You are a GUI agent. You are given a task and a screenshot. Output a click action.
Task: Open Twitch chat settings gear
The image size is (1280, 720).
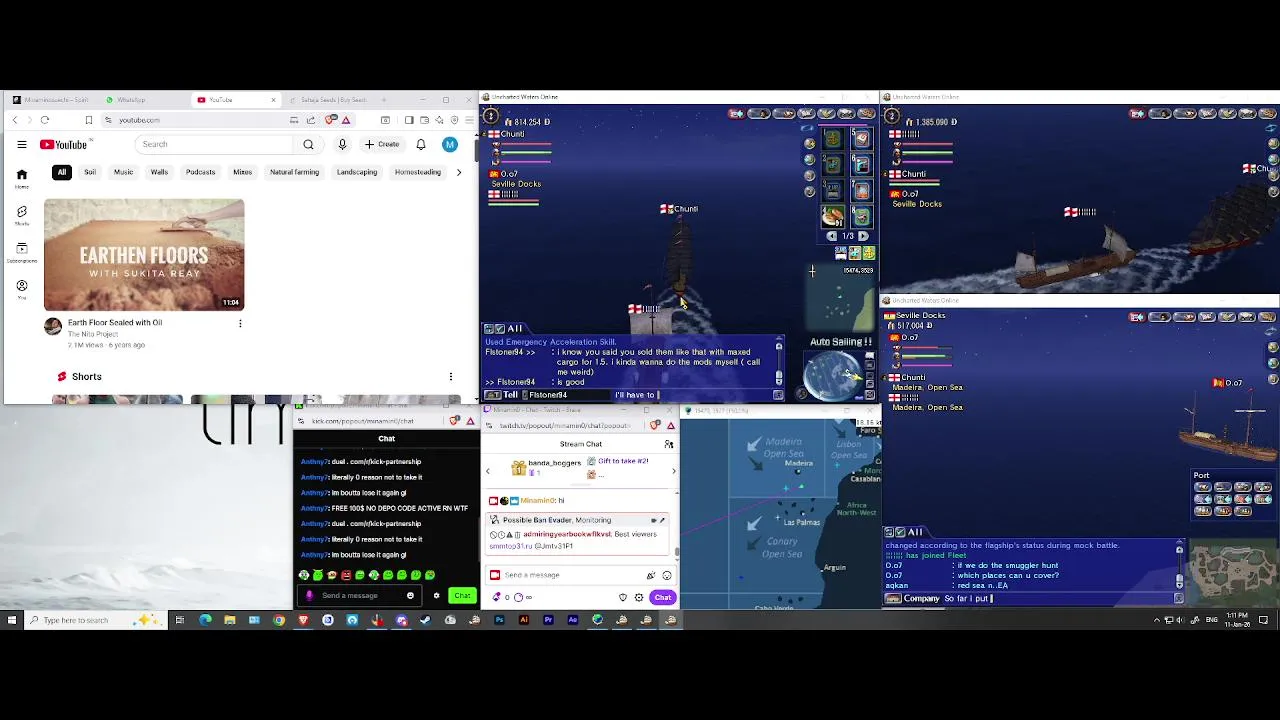[639, 597]
